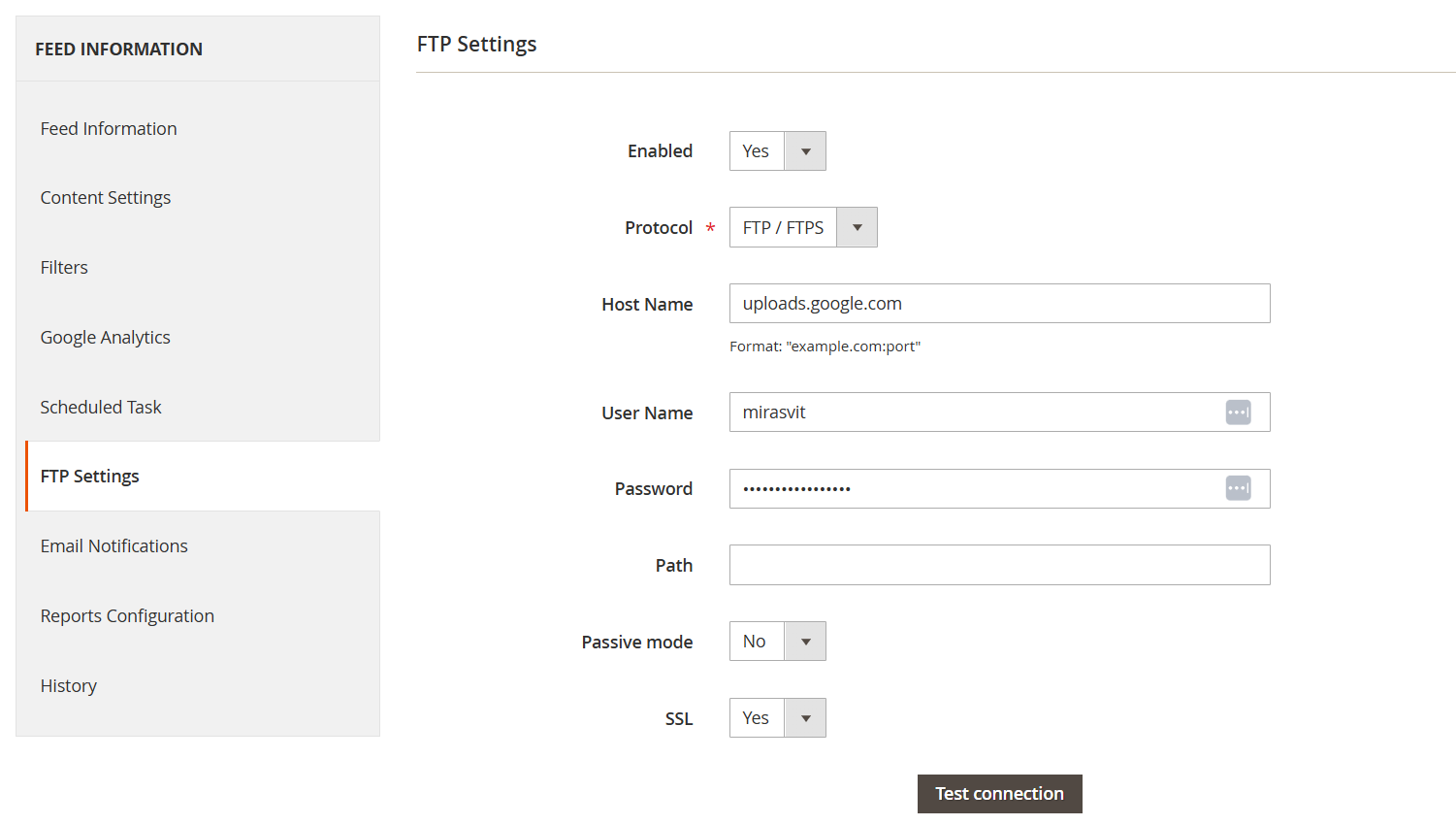The width and height of the screenshot is (1456, 825).
Task: Click the empty Path input field
Action: coord(999,565)
